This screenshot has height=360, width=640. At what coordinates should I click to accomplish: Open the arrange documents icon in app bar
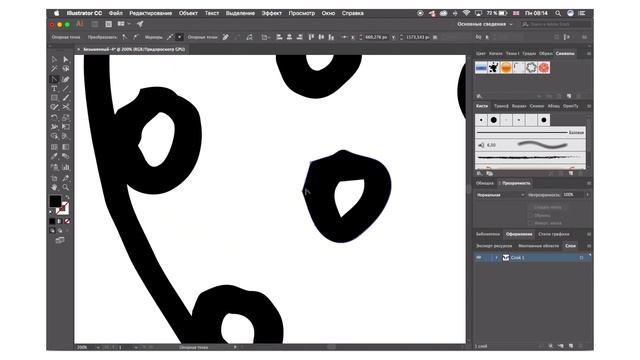point(123,24)
